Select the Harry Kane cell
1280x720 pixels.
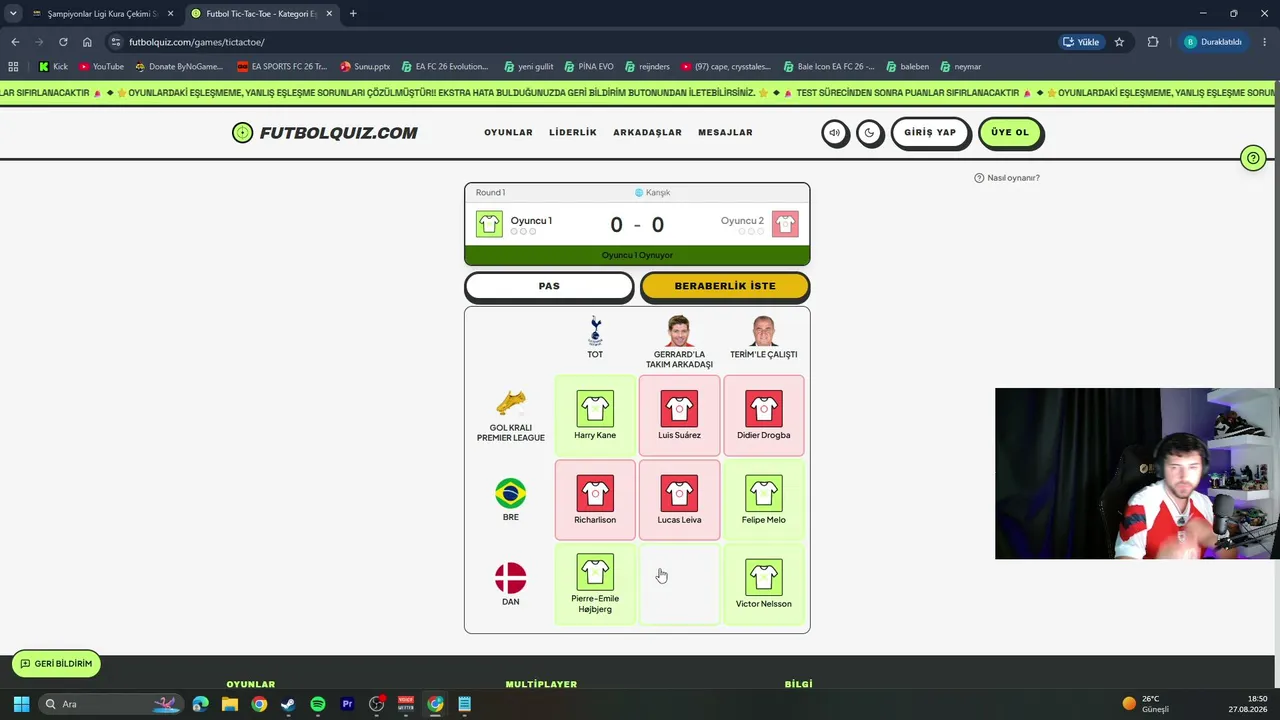point(595,415)
